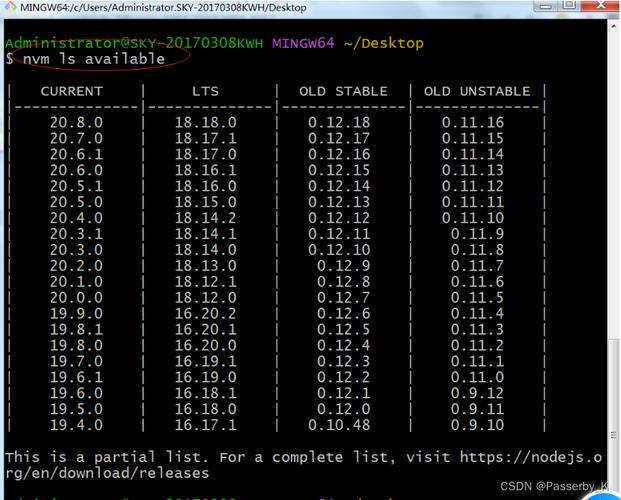Viewport: 621px width, 500px height.
Task: Click LTS version 16.20.0
Action: click(206, 345)
